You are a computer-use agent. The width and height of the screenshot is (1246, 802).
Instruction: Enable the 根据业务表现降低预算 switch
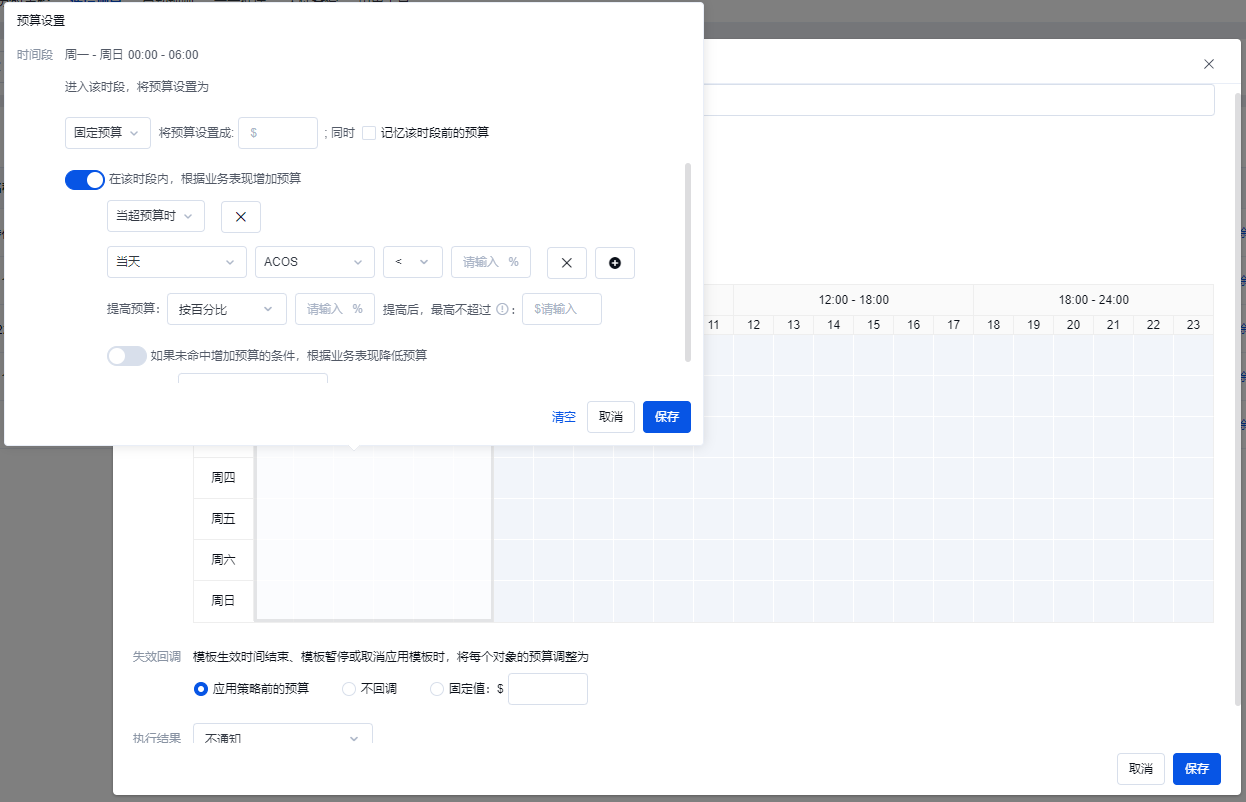click(x=127, y=356)
